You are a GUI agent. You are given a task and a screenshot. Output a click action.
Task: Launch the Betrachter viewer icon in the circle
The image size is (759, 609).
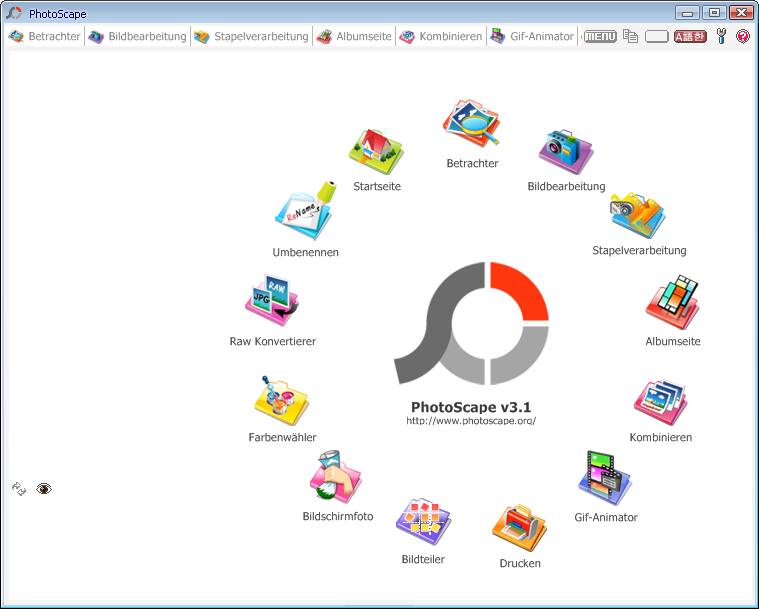(x=471, y=123)
